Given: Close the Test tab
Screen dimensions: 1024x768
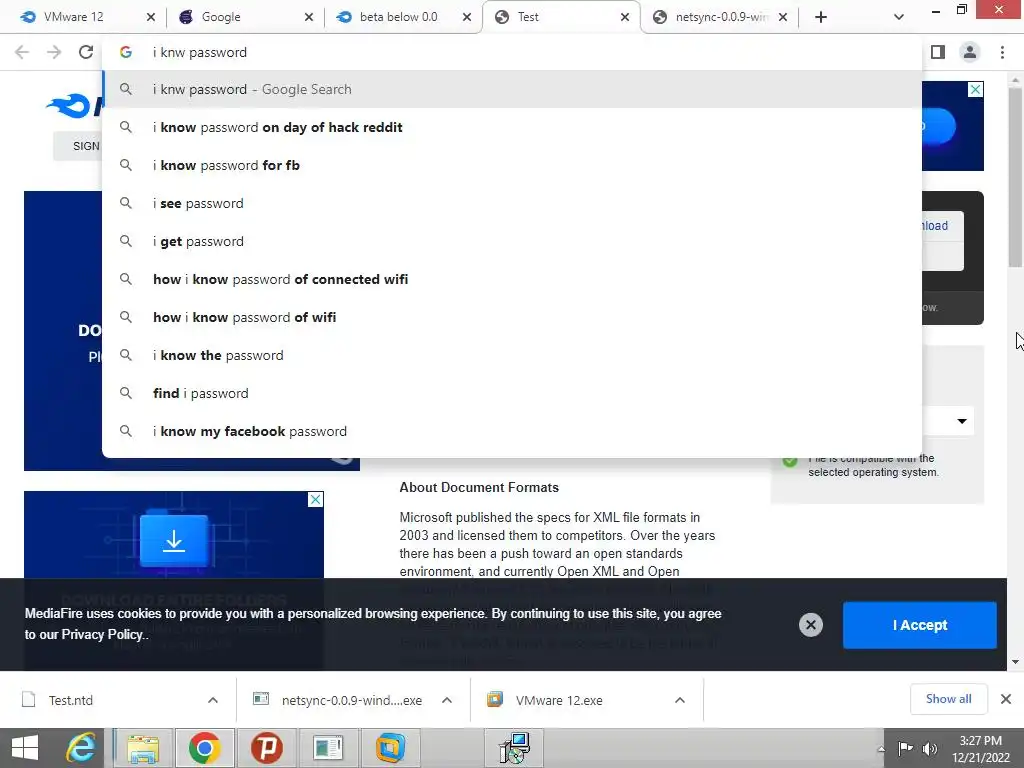Looking at the screenshot, I should click(625, 17).
